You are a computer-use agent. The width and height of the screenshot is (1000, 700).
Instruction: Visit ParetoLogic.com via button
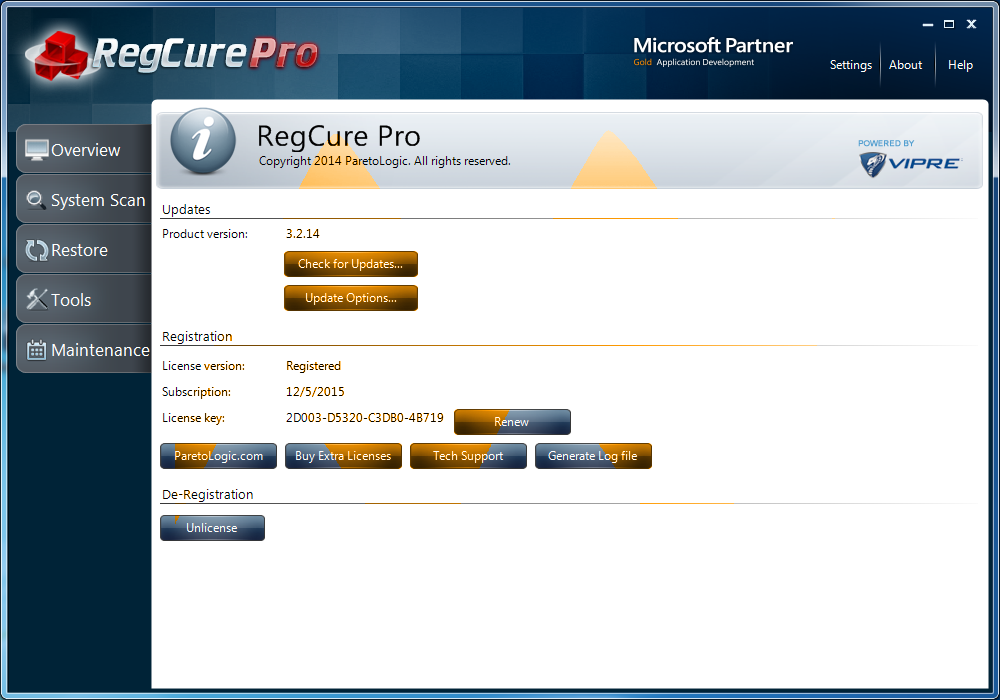point(218,456)
